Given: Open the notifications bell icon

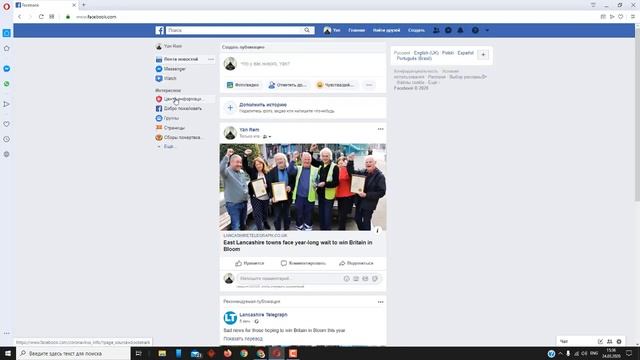Looking at the screenshot, I should [460, 30].
